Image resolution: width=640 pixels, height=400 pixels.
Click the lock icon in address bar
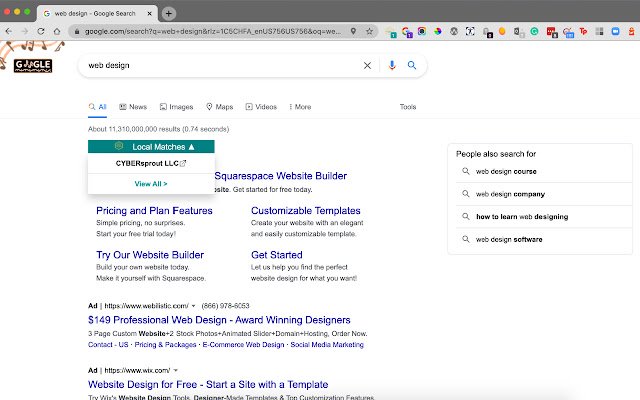coord(77,31)
